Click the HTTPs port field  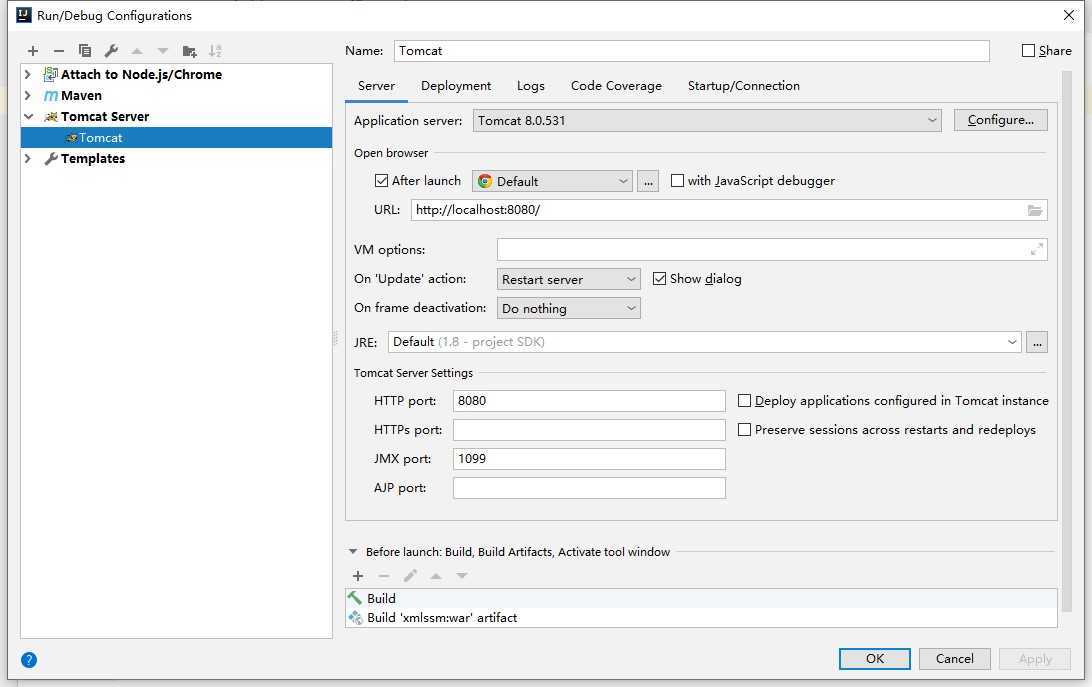coord(589,430)
